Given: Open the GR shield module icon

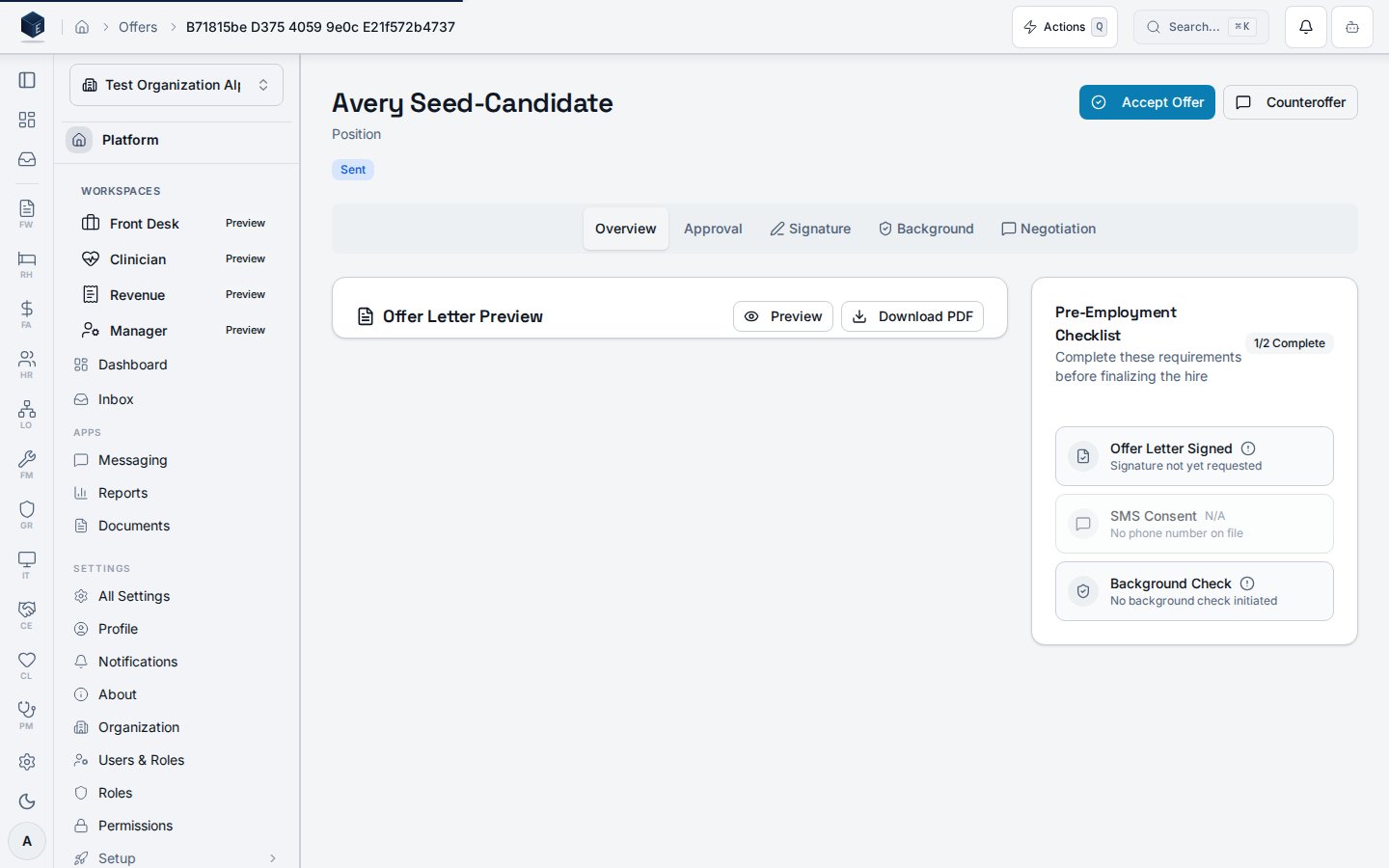Looking at the screenshot, I should pos(27,514).
